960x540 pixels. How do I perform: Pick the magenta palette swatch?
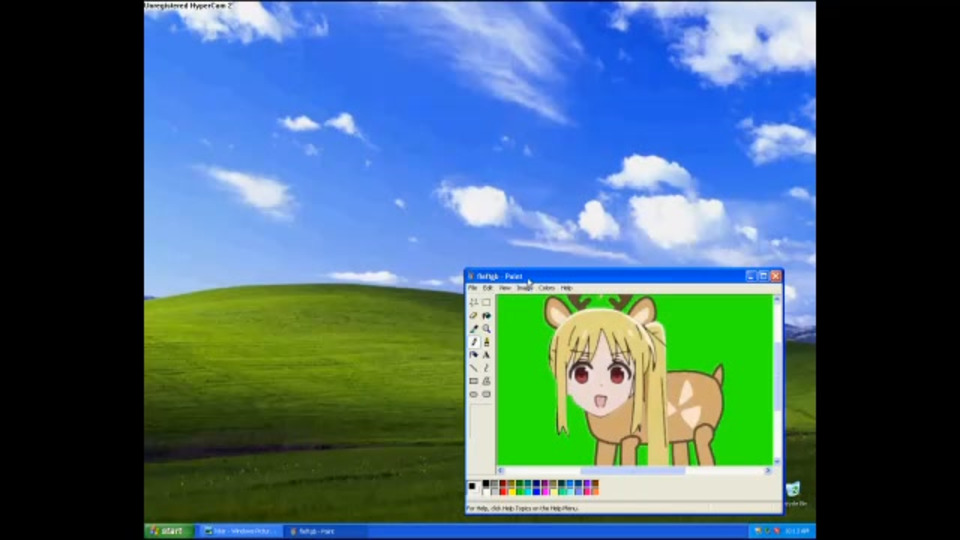[545, 492]
